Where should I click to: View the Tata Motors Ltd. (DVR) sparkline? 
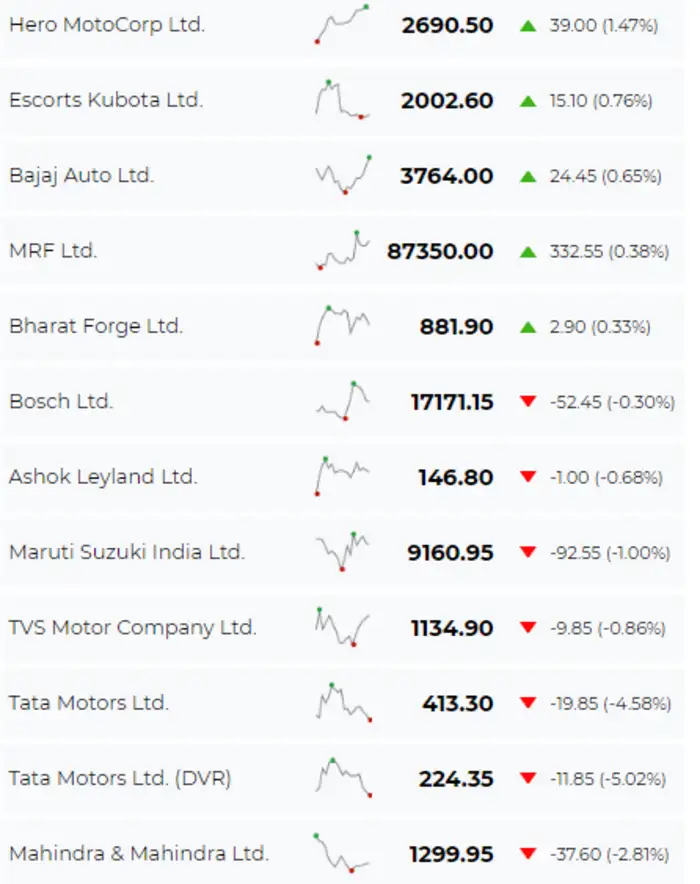point(343,777)
